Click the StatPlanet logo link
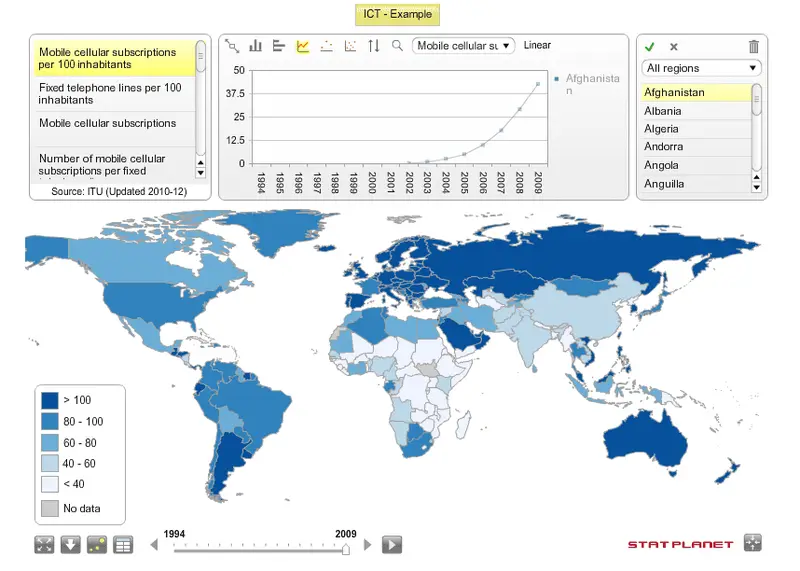 click(680, 544)
